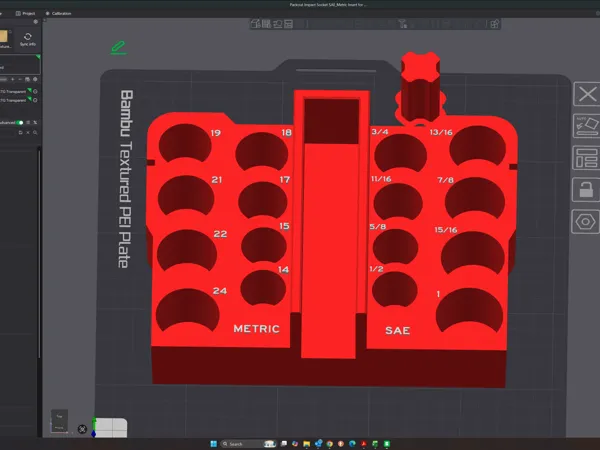Open the Calibration tab
Viewport: 600px width, 450px height.
click(x=59, y=13)
